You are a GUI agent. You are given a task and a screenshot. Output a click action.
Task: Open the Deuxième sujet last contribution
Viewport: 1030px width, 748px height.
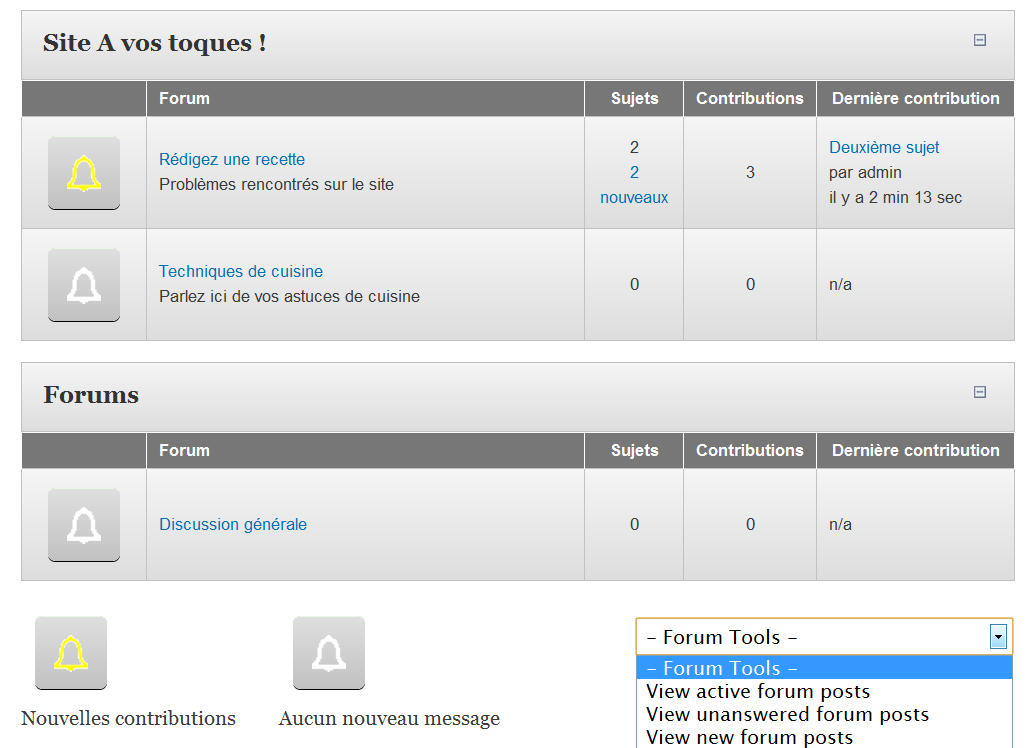(884, 148)
